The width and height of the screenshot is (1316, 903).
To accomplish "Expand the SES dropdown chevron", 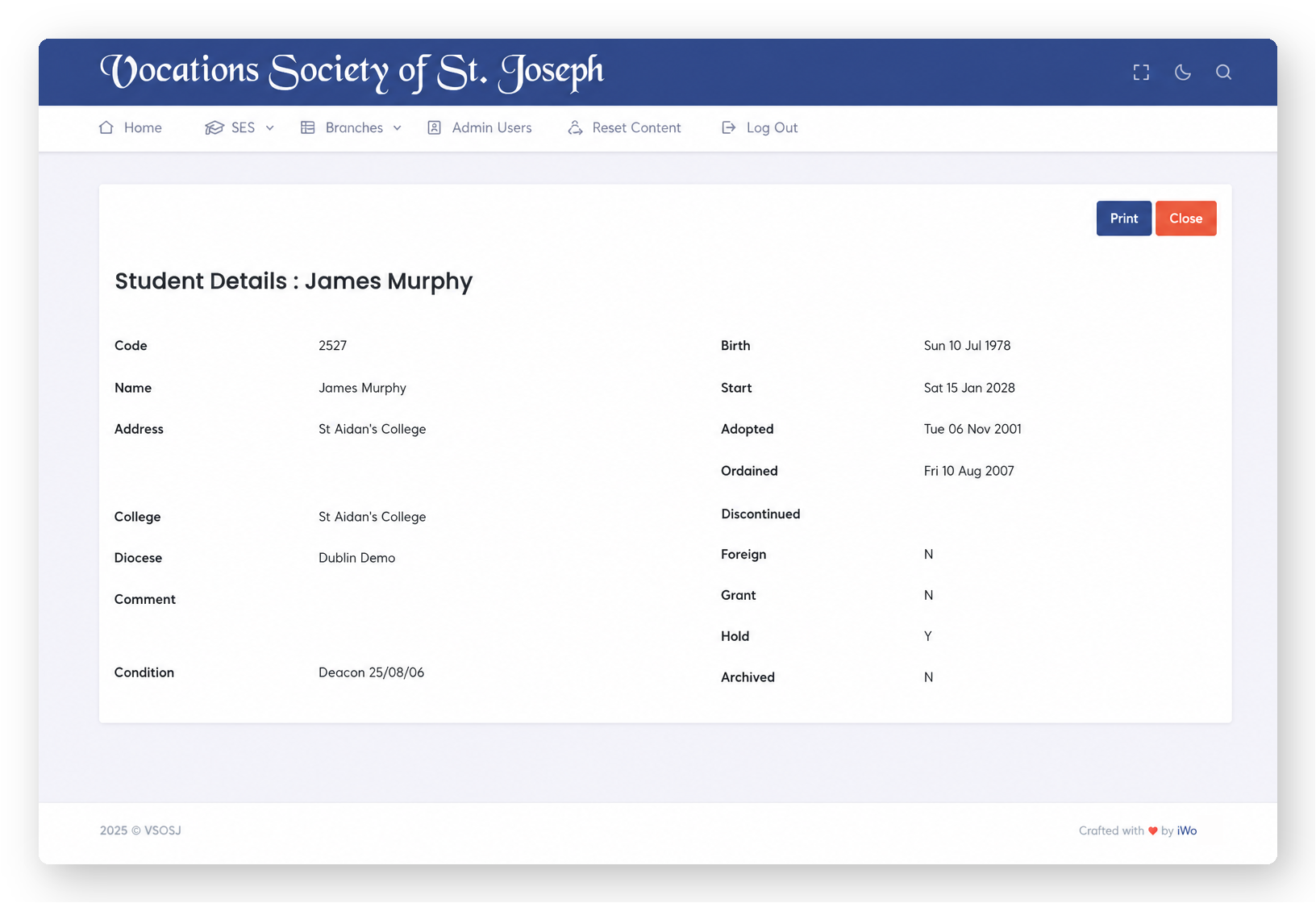I will pyautogui.click(x=270, y=128).
